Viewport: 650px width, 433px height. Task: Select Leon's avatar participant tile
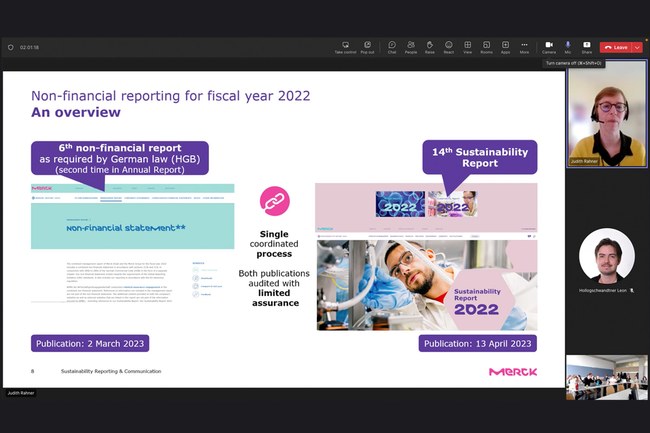point(606,256)
